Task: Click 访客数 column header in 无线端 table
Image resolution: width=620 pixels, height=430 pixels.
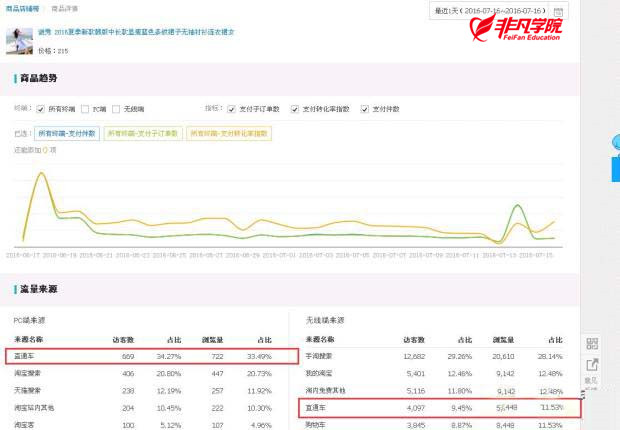Action: pos(414,340)
